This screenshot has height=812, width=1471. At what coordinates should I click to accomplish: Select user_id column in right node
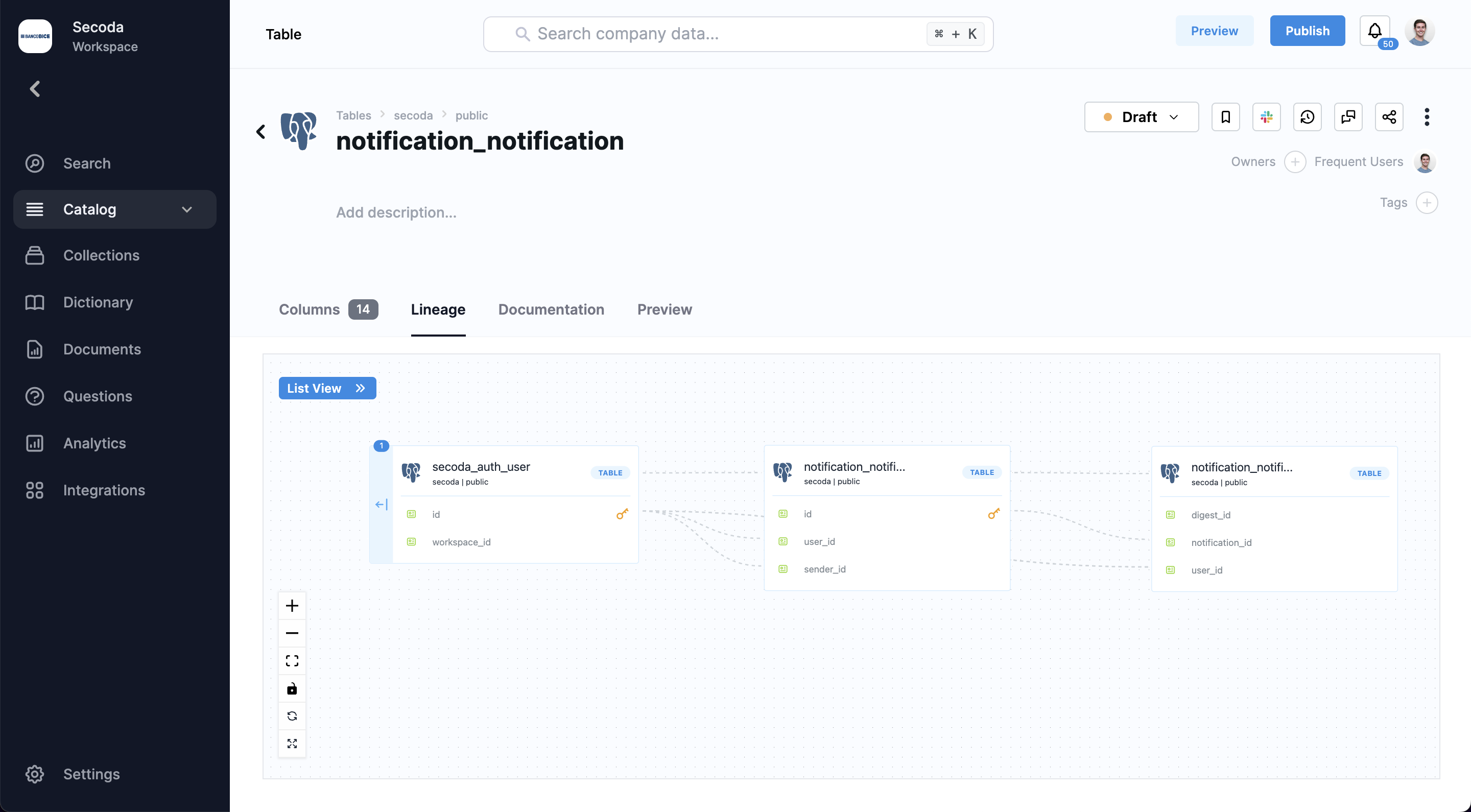click(1206, 570)
